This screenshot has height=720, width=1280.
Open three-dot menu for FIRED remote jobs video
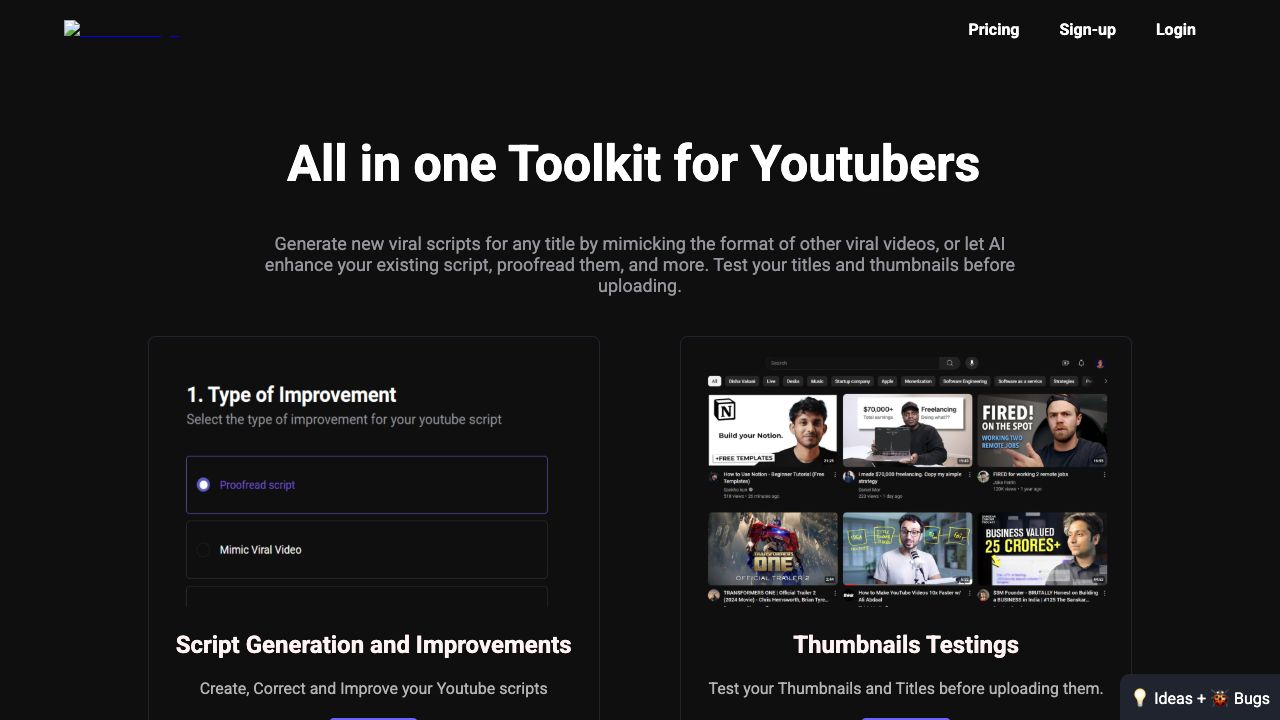click(1104, 475)
